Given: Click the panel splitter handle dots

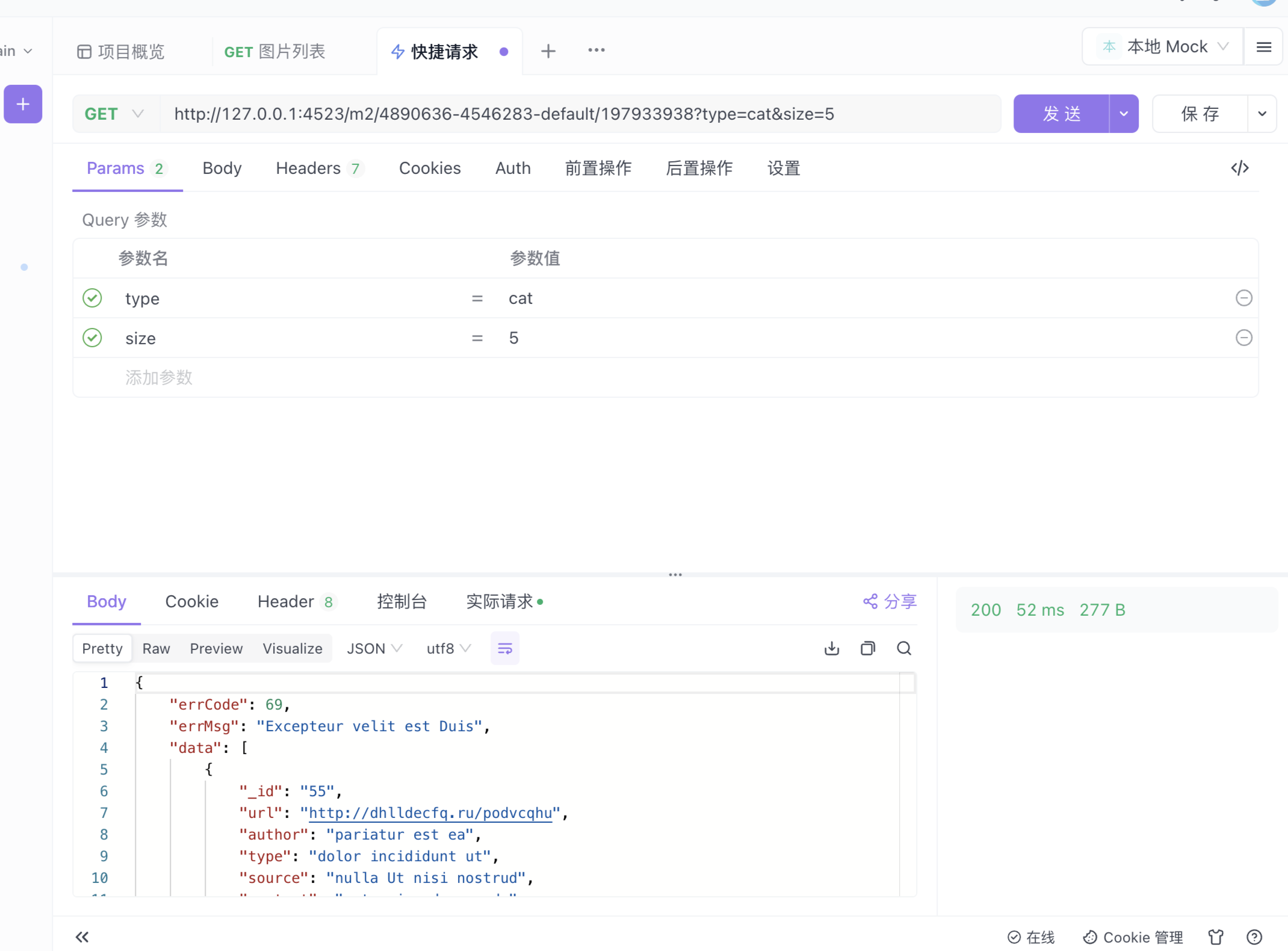Looking at the screenshot, I should pyautogui.click(x=675, y=575).
